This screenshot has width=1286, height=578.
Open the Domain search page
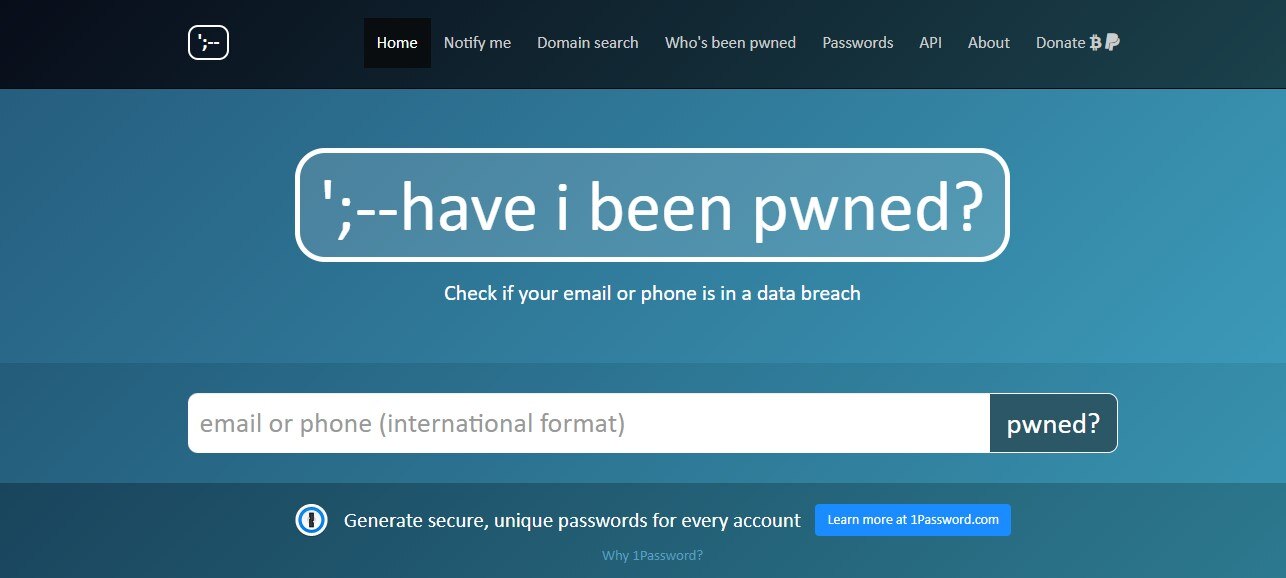click(x=587, y=43)
